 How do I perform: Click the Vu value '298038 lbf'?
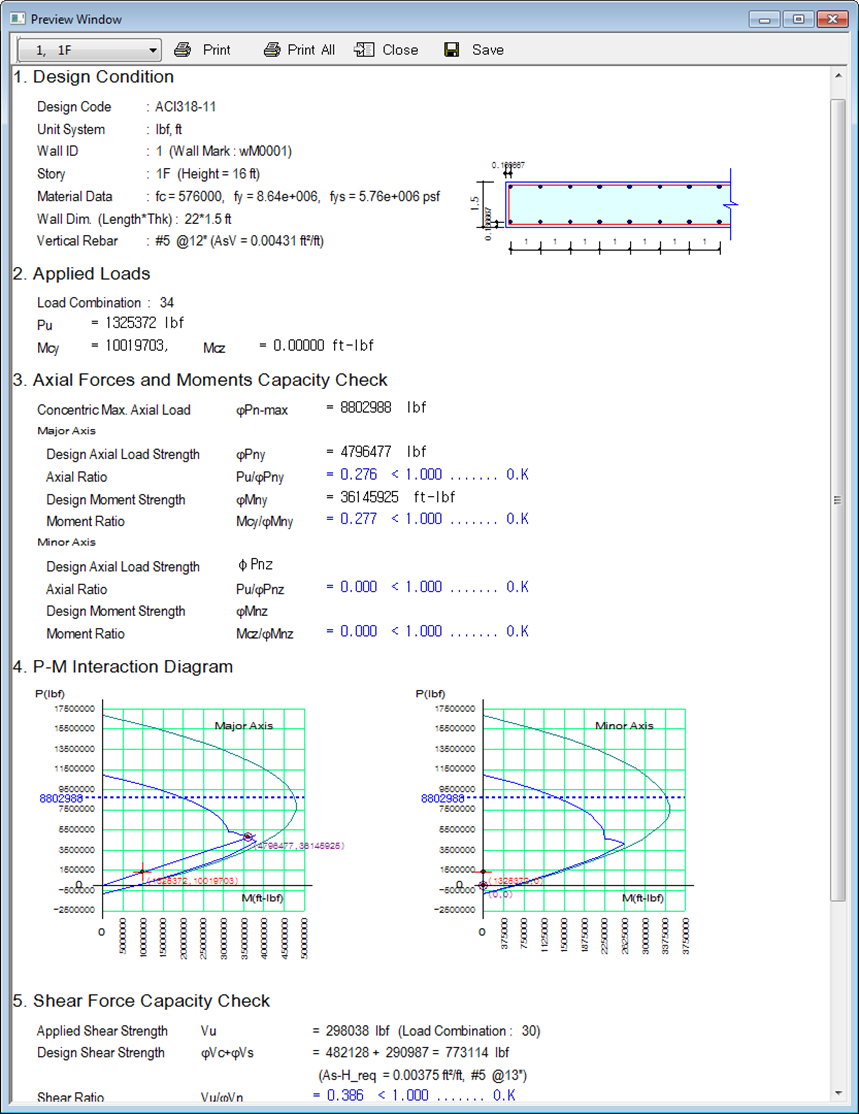(x=357, y=1031)
